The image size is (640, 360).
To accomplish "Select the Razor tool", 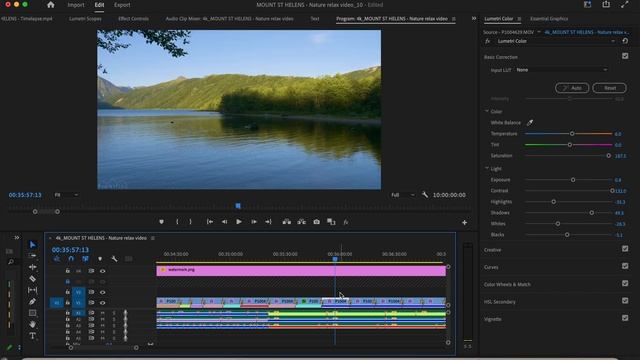I will [32, 279].
